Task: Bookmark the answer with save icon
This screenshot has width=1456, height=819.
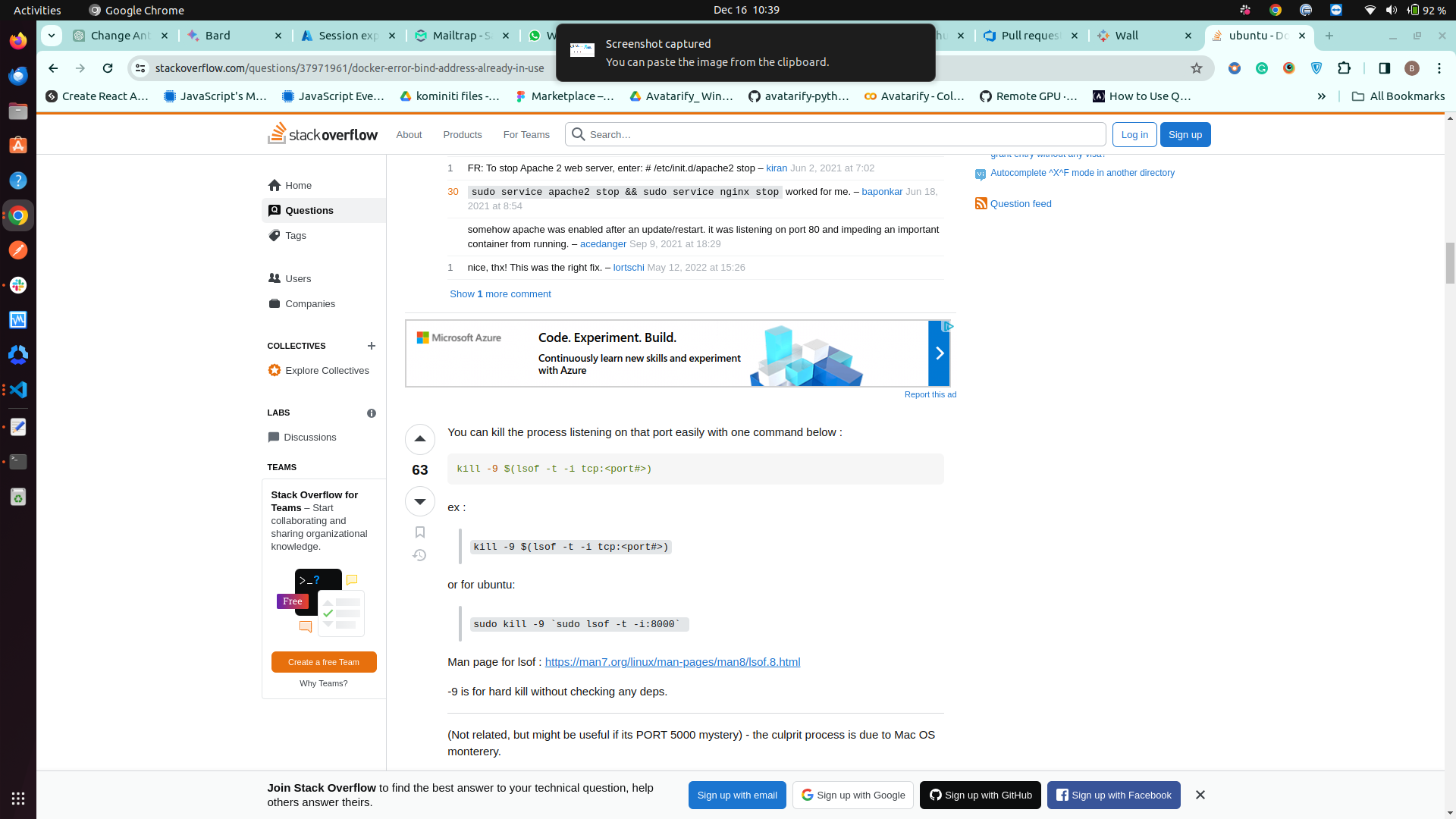Action: 419,532
